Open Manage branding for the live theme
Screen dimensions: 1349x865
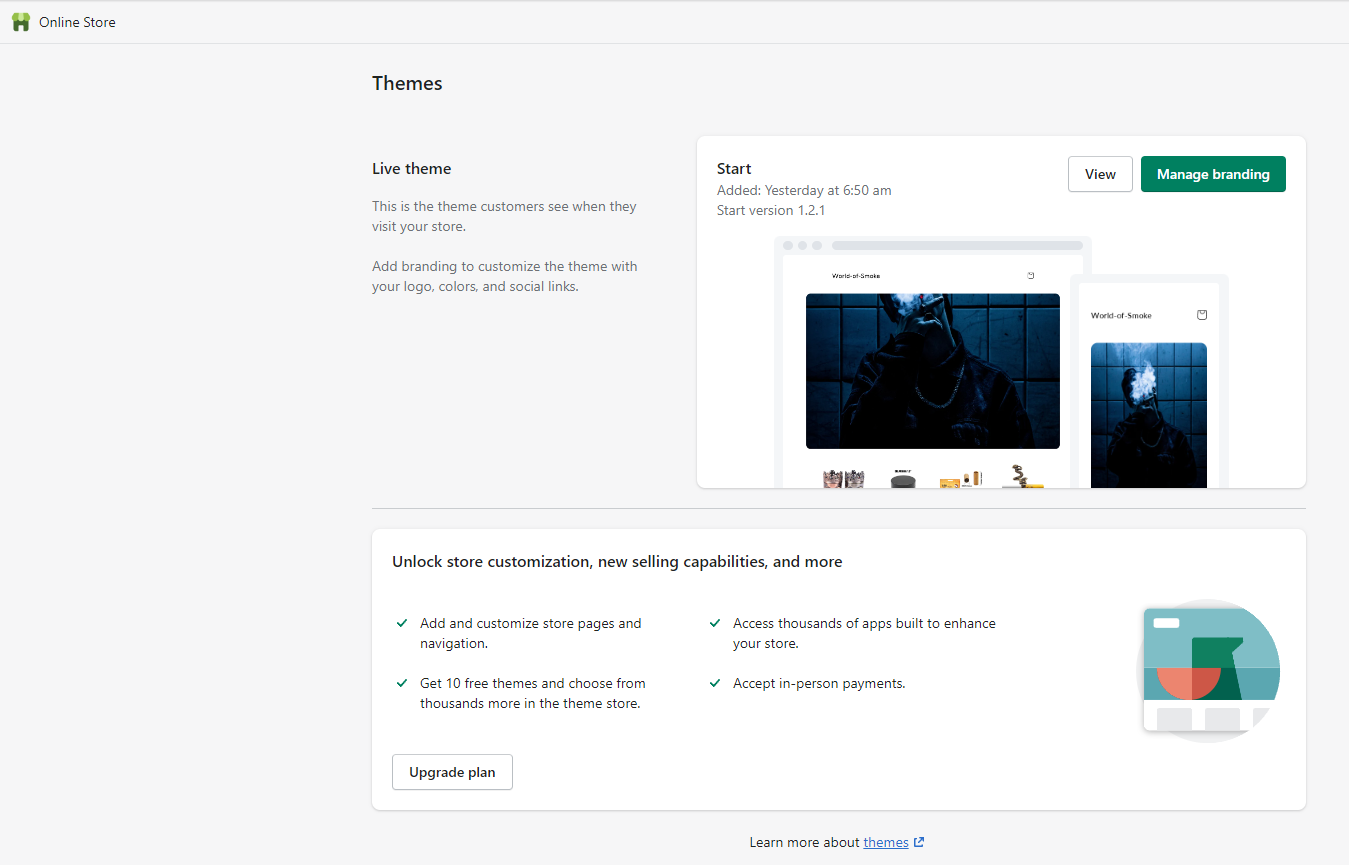coord(1213,174)
